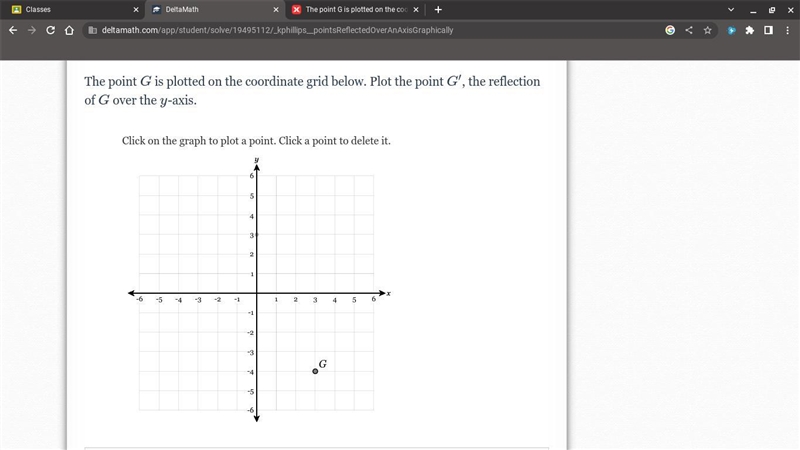Click the deltamath.com URL address field
The image size is (800, 450).
[277, 30]
